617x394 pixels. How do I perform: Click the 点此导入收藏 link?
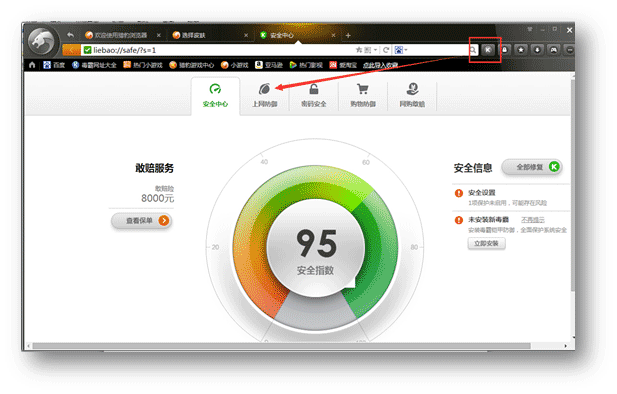[x=380, y=65]
